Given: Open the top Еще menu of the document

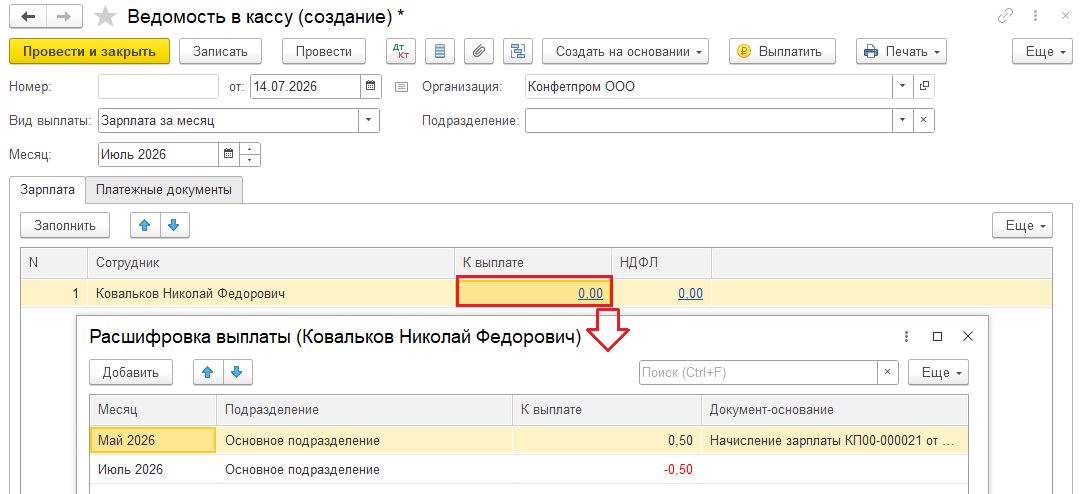Looking at the screenshot, I should tap(1042, 51).
